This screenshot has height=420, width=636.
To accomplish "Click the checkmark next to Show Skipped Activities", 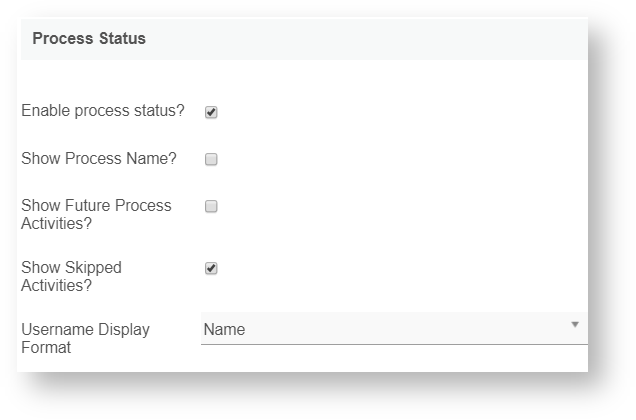I will 211,268.
